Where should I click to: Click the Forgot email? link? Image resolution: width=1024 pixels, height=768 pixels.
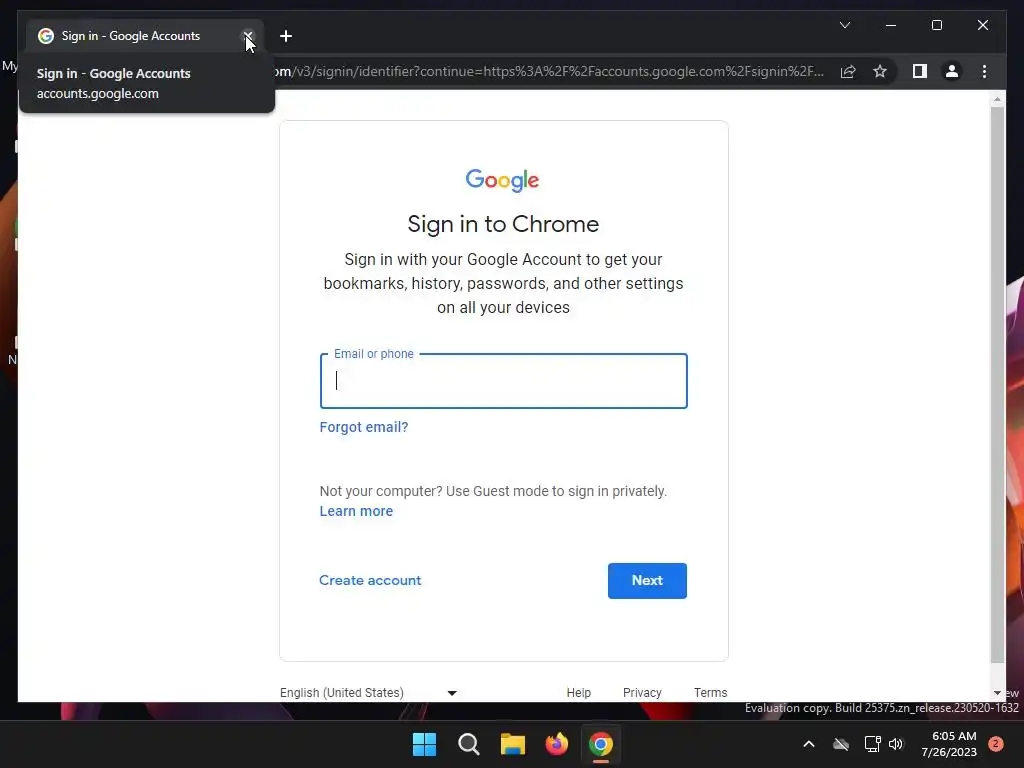pyautogui.click(x=364, y=427)
